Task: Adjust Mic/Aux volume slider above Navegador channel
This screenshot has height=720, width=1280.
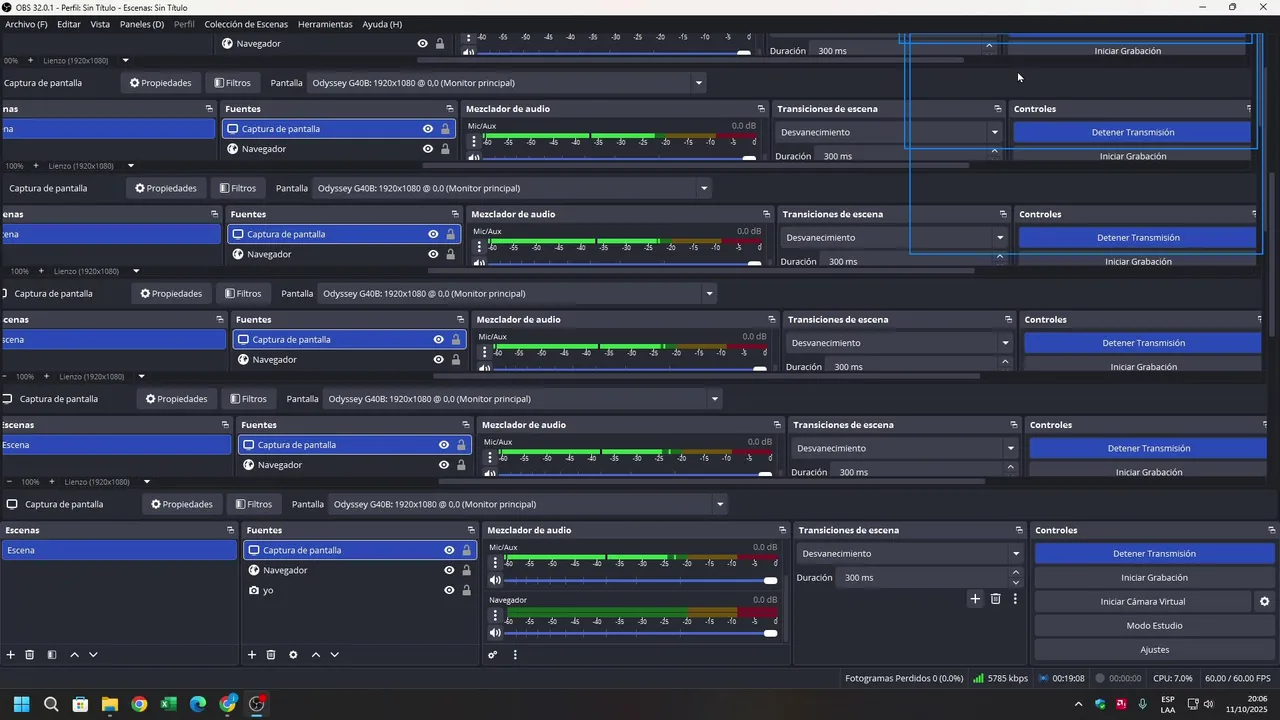Action: [640, 580]
